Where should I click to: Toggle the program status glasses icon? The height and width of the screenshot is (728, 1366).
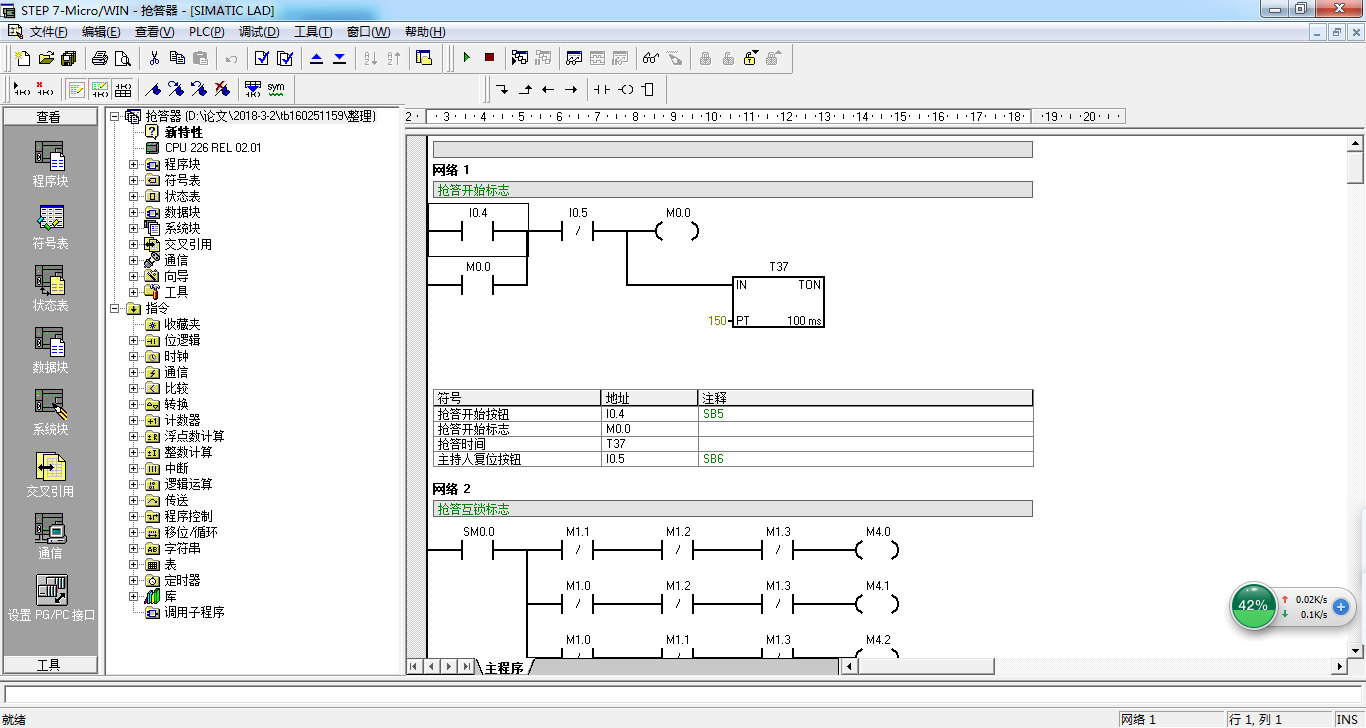pos(651,58)
